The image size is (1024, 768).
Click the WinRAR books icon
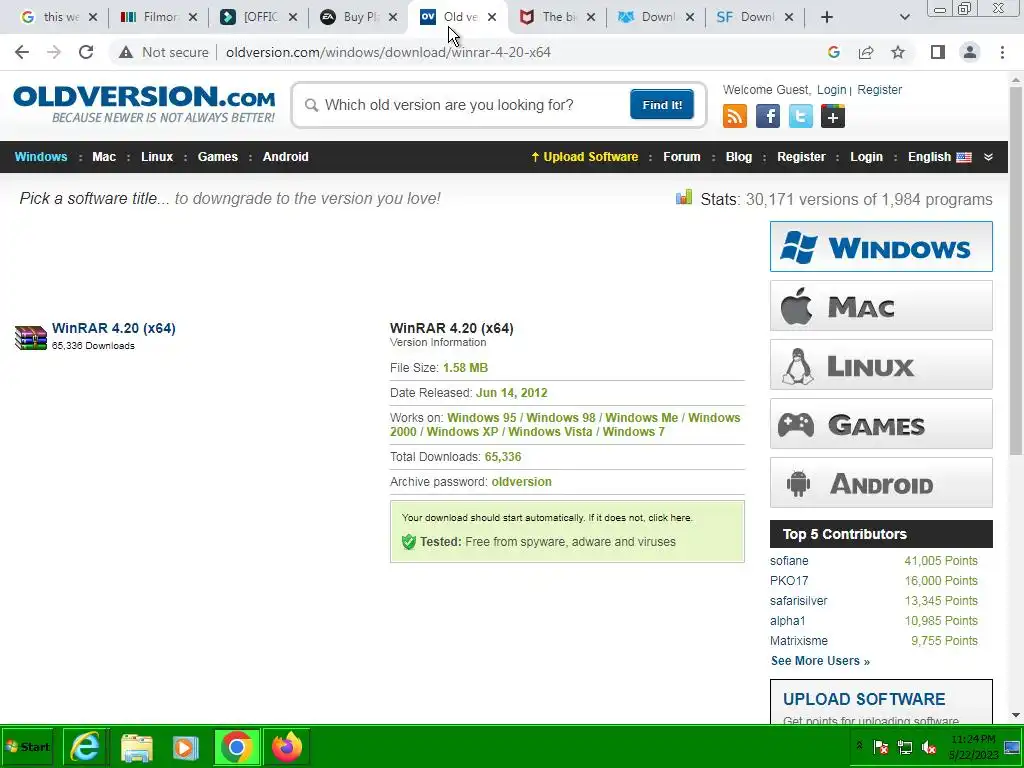[31, 338]
